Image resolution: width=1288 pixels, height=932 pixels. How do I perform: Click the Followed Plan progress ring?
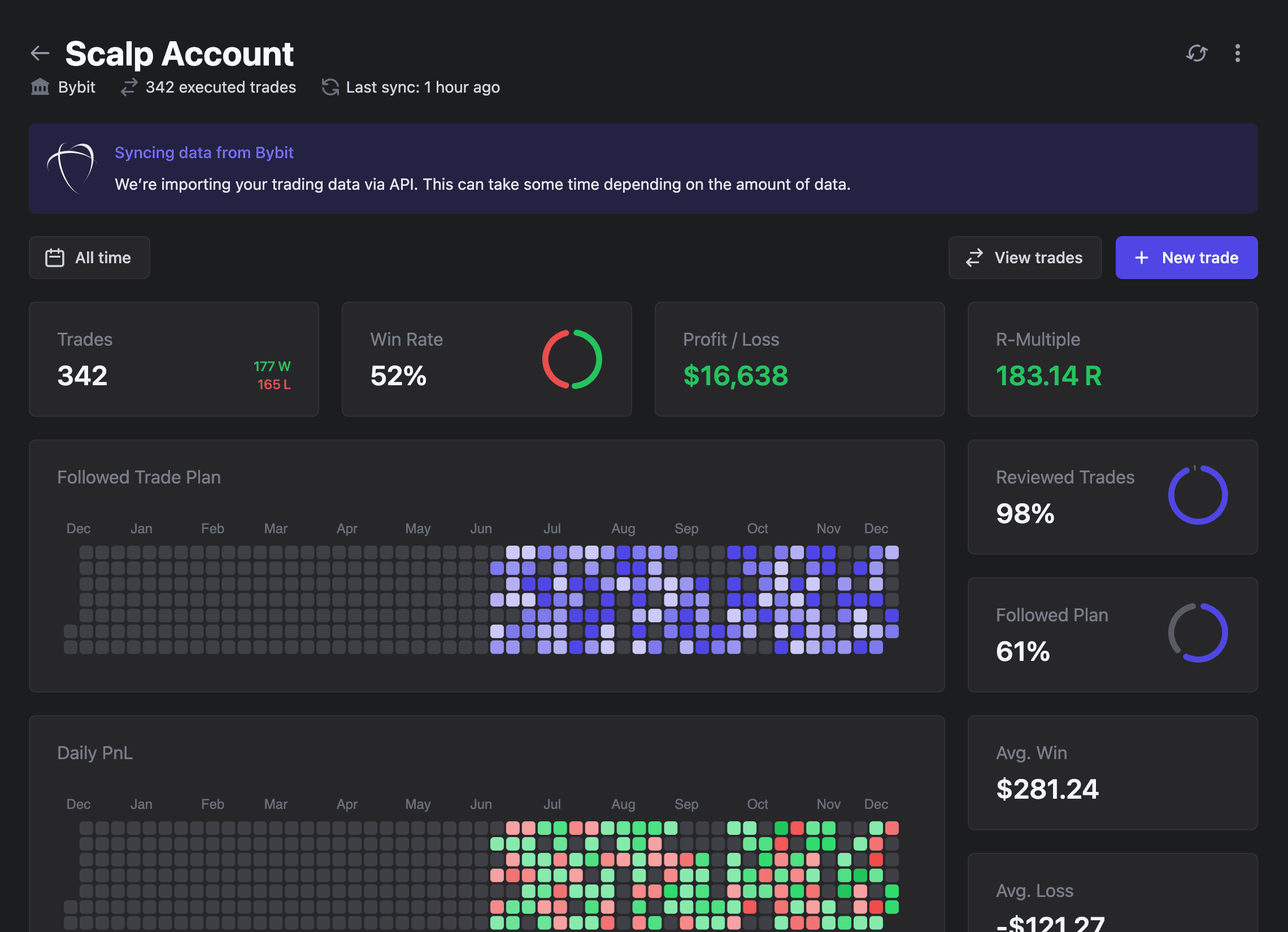[1197, 633]
